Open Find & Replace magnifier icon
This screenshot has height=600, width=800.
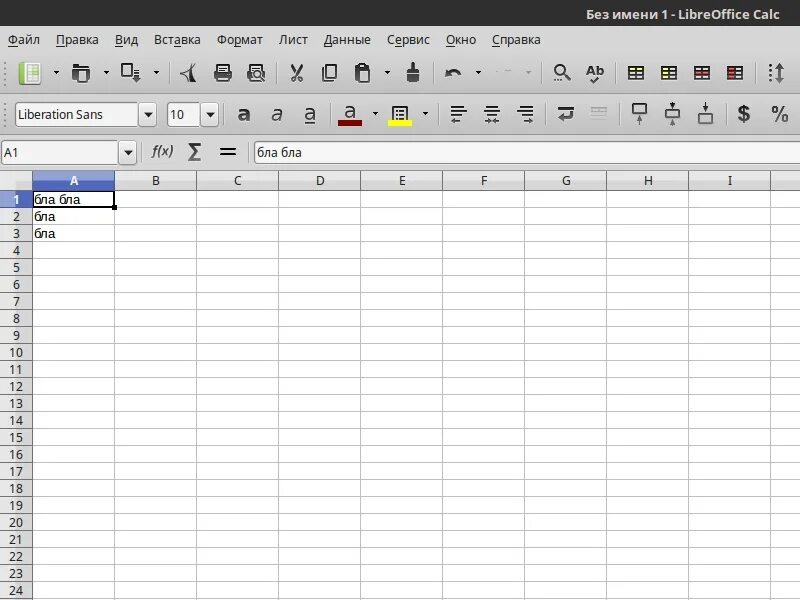(562, 73)
